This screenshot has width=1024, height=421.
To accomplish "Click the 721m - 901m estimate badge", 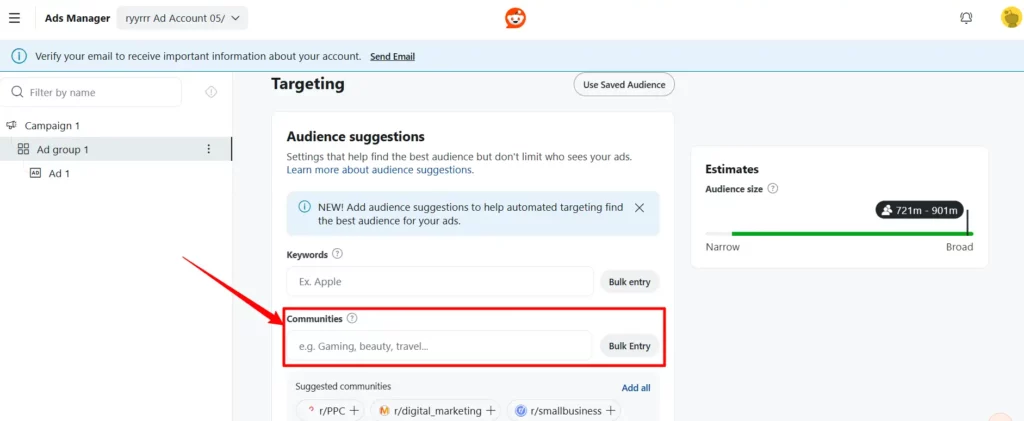I will point(920,210).
